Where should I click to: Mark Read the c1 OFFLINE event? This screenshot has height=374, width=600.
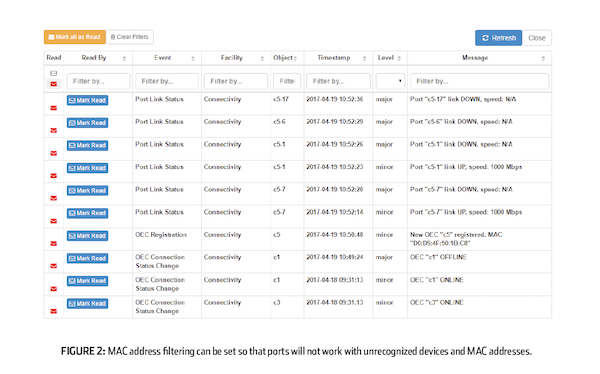(87, 258)
